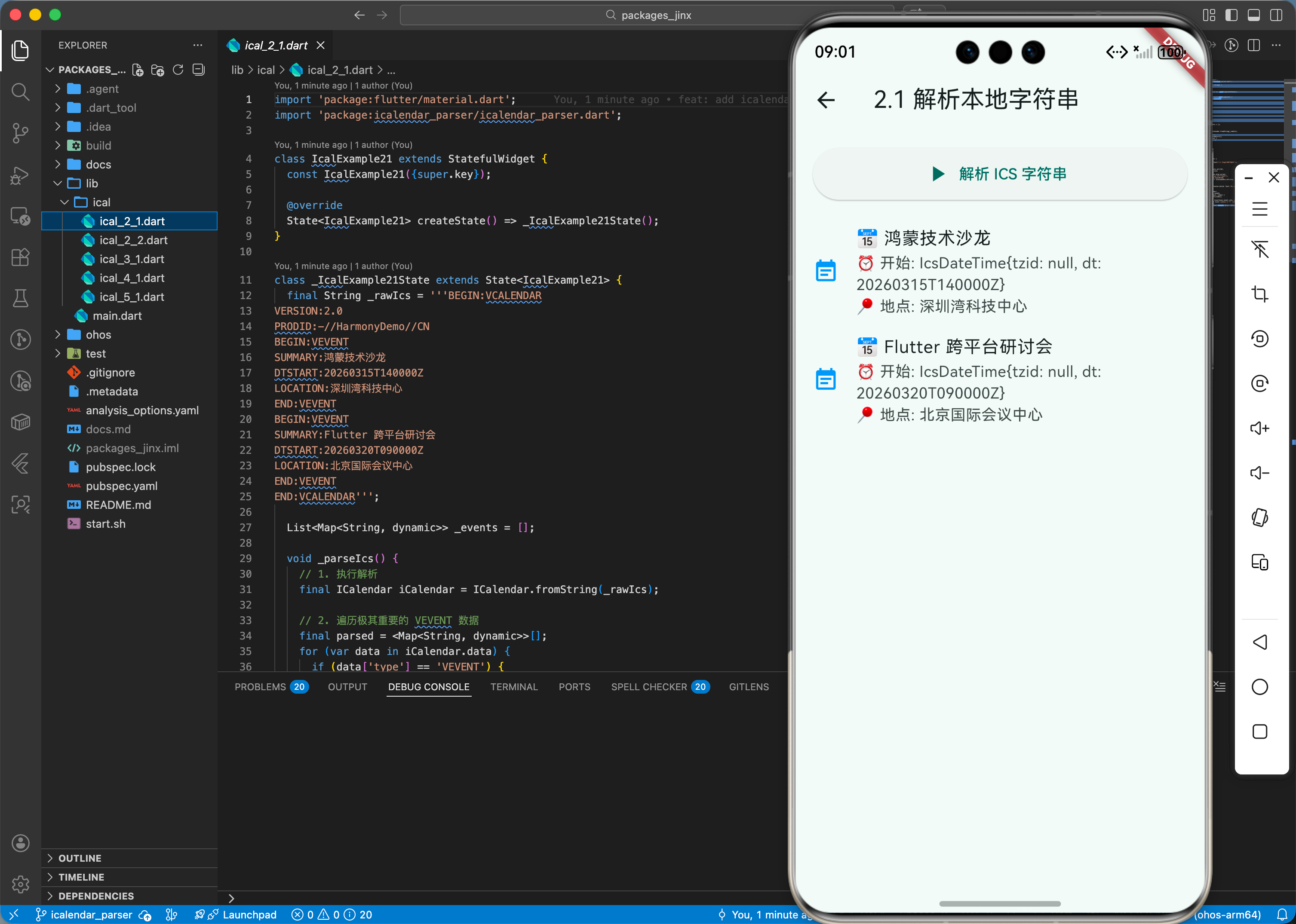Toggle the primary sidebar visibility
Viewport: 1296px width, 924px height.
tap(1231, 15)
